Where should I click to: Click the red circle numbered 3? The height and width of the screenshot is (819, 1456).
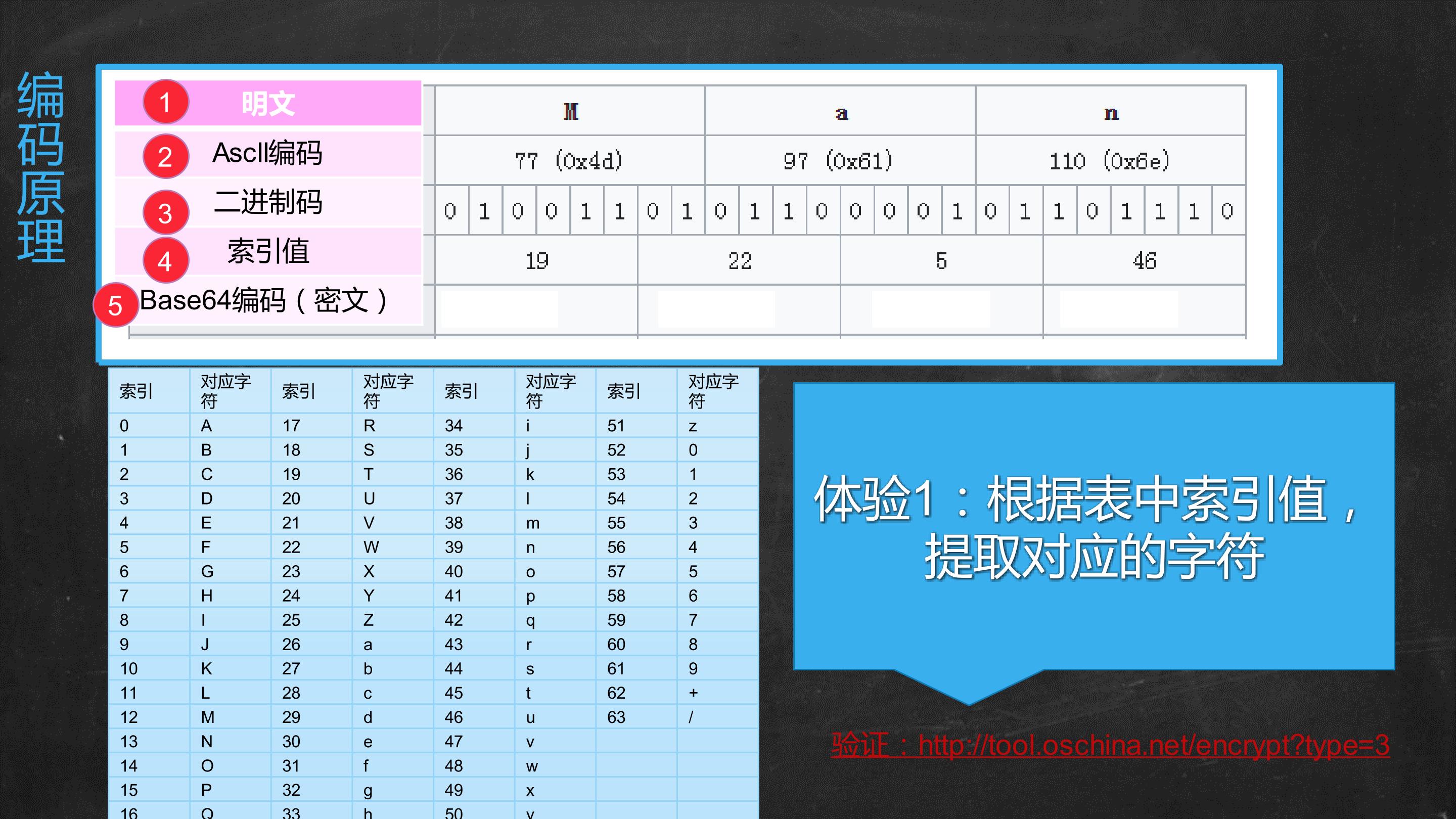pos(165,212)
